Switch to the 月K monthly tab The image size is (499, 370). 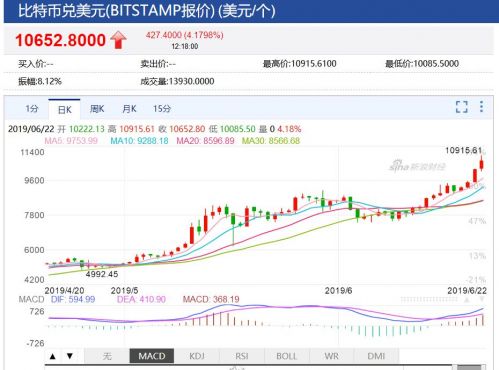129,109
